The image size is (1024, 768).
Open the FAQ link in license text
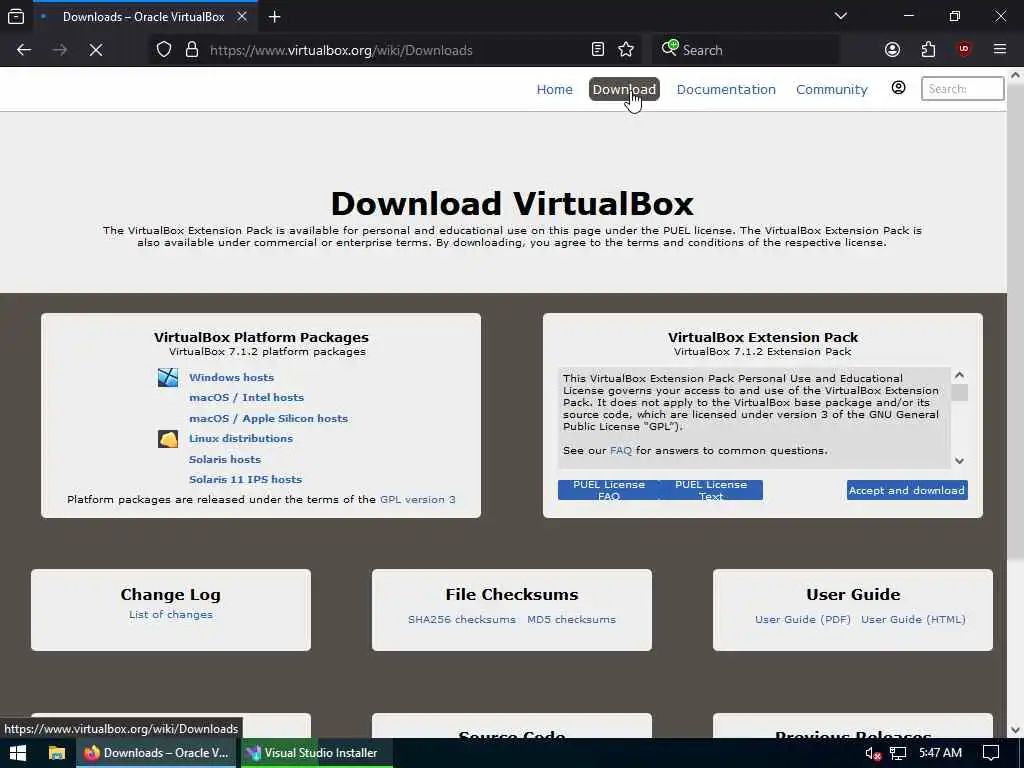click(x=620, y=451)
